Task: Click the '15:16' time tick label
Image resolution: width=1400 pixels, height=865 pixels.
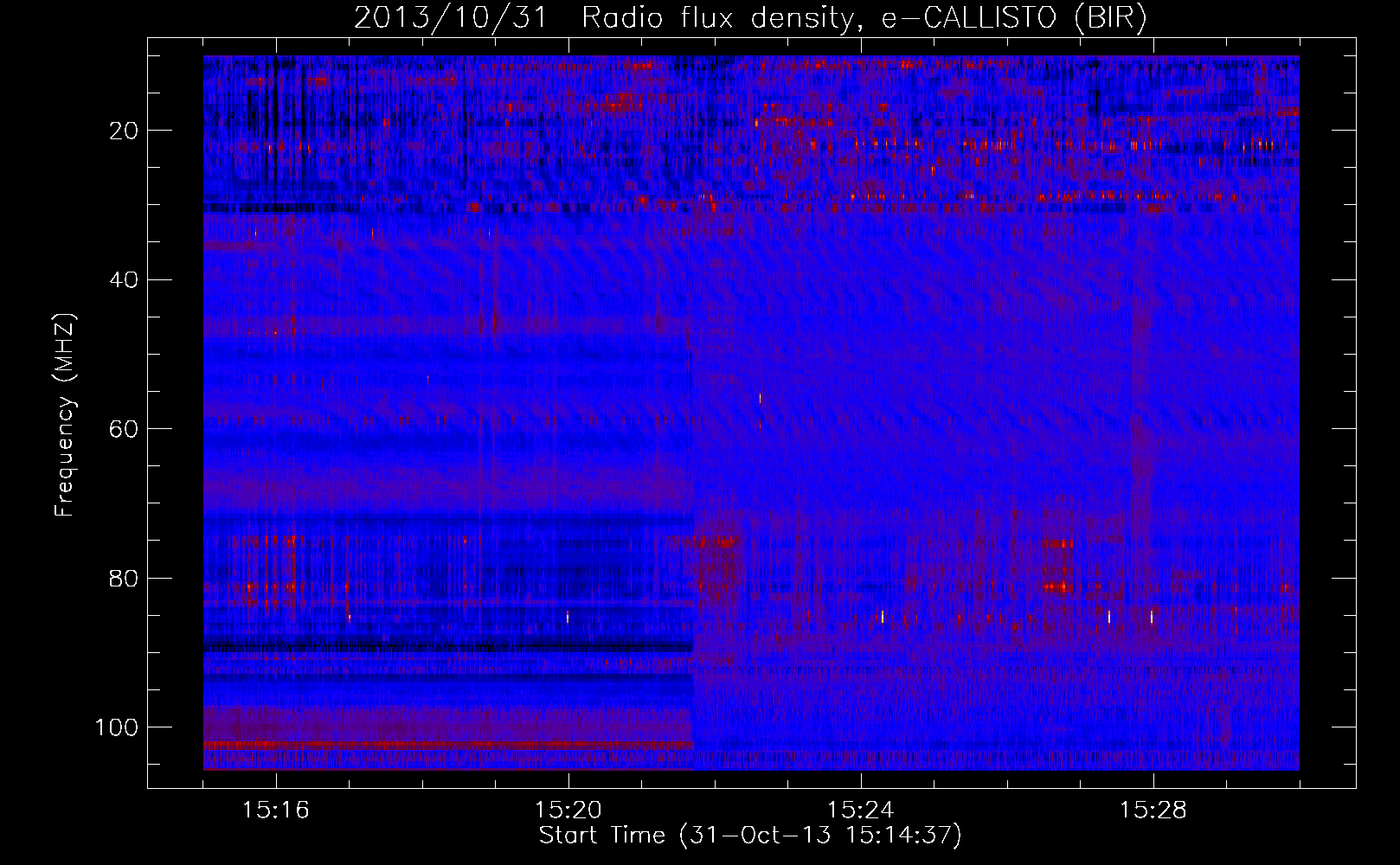Action: click(x=276, y=811)
